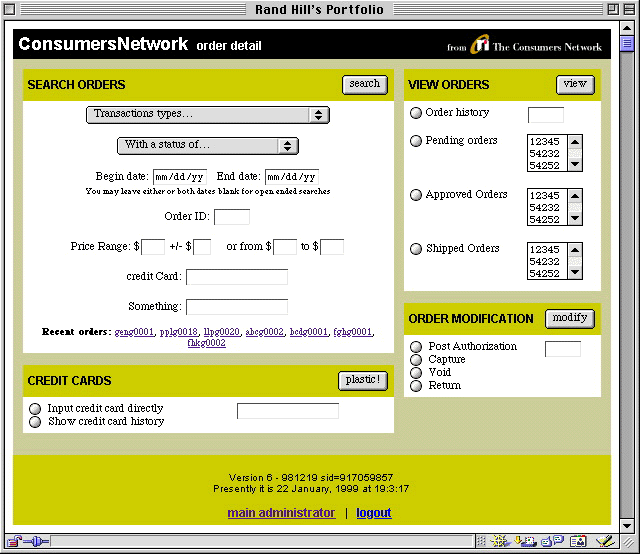Open recent order bcdg0001

309,332
